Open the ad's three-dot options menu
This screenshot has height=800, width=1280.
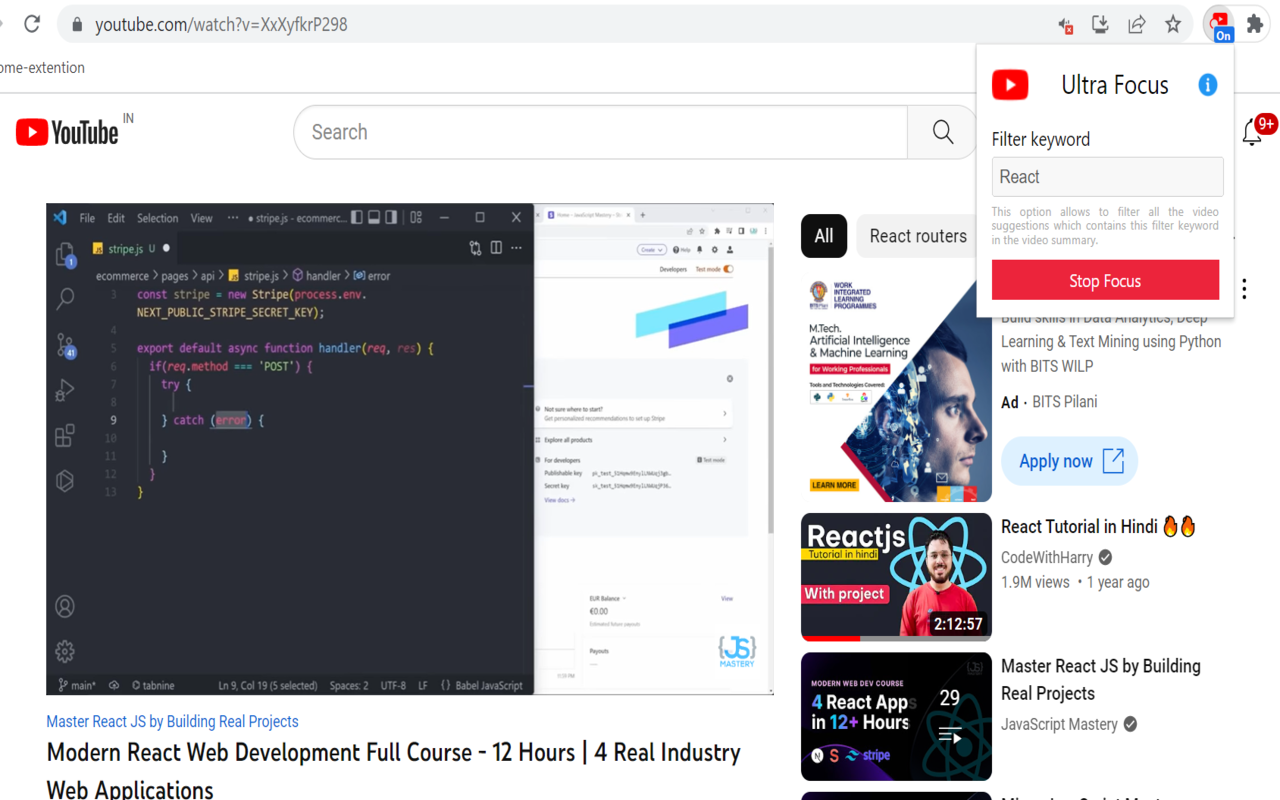point(1244,289)
